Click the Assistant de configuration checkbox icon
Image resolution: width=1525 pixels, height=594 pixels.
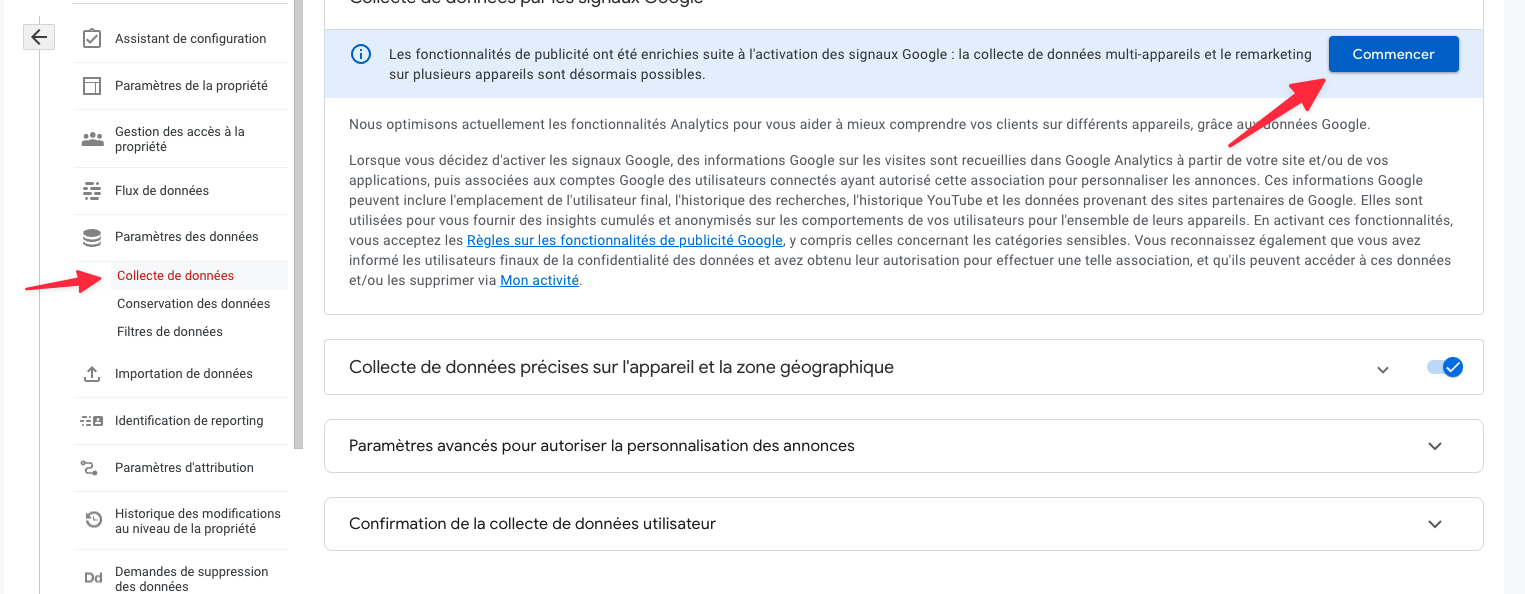(92, 39)
